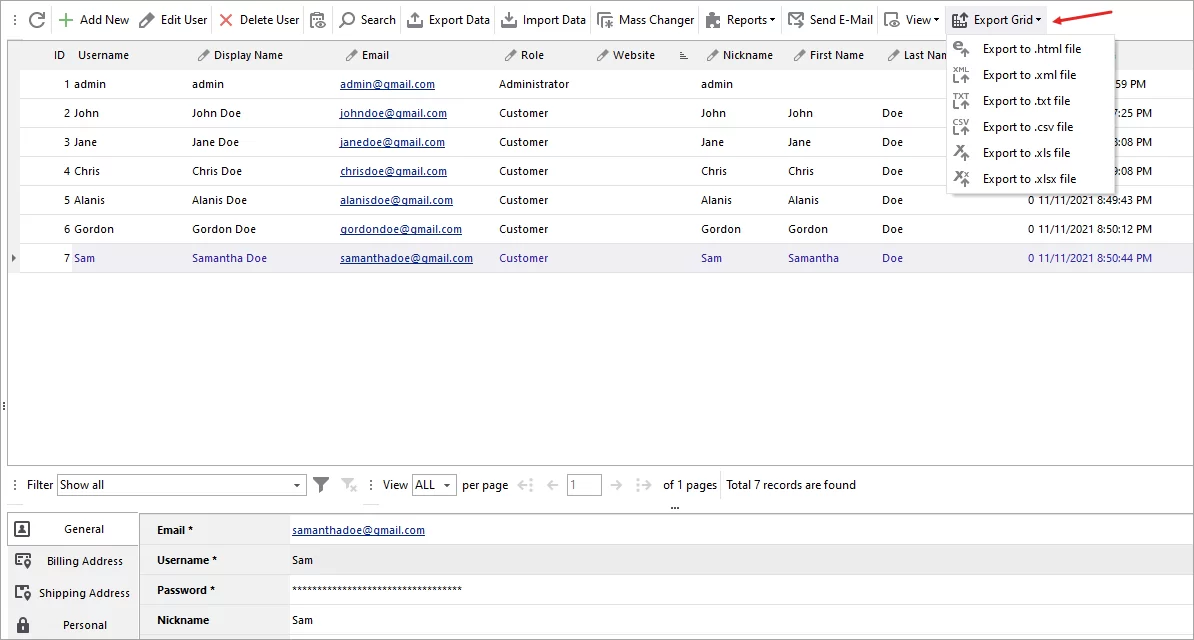Open the Filter dropdown showing Show all
Screen dimensions: 1194x640
tap(181, 484)
